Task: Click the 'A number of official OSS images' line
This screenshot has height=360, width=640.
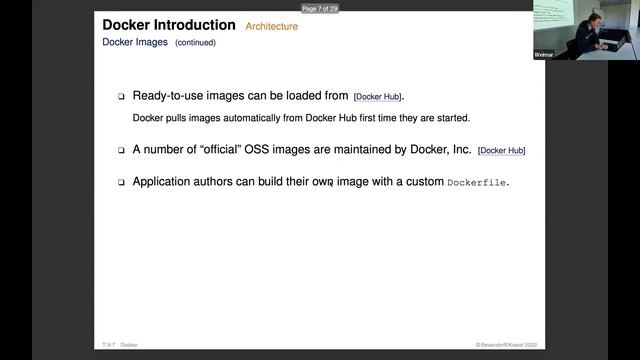Action: 302,149
